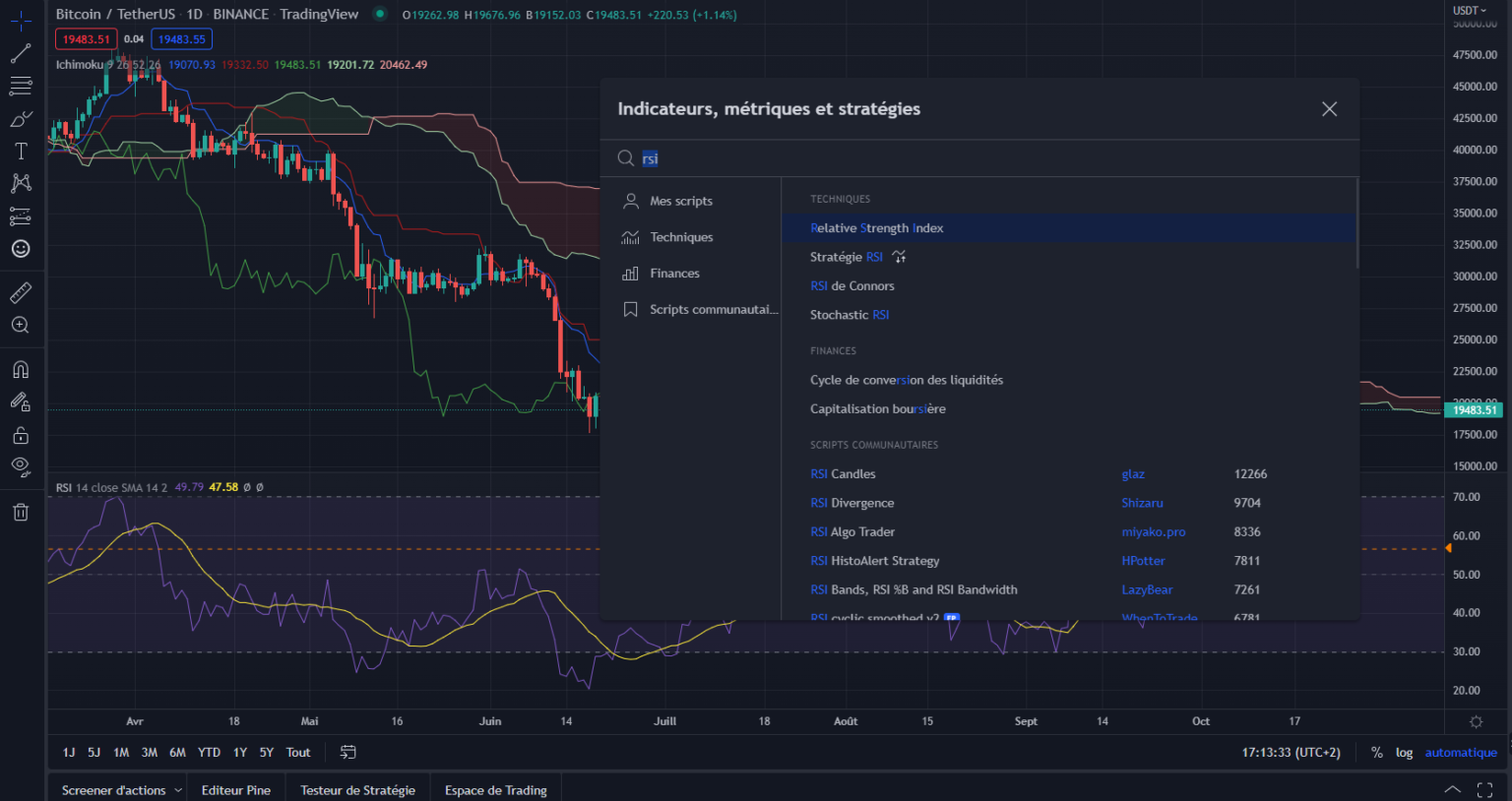This screenshot has width=1512, height=801.
Task: Select the XABCD Pattern tool
Action: pyautogui.click(x=21, y=183)
